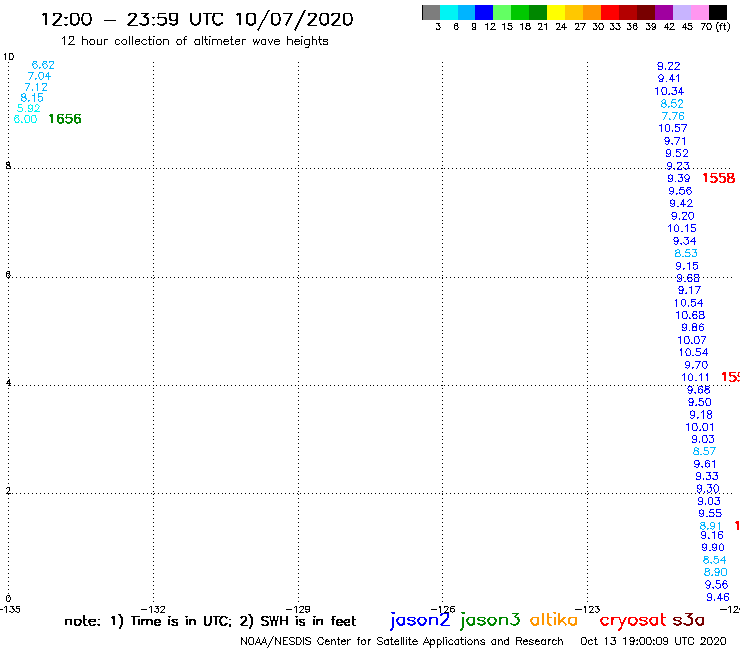Select the pink legend swatch above 70
740x650 pixels.
point(699,12)
